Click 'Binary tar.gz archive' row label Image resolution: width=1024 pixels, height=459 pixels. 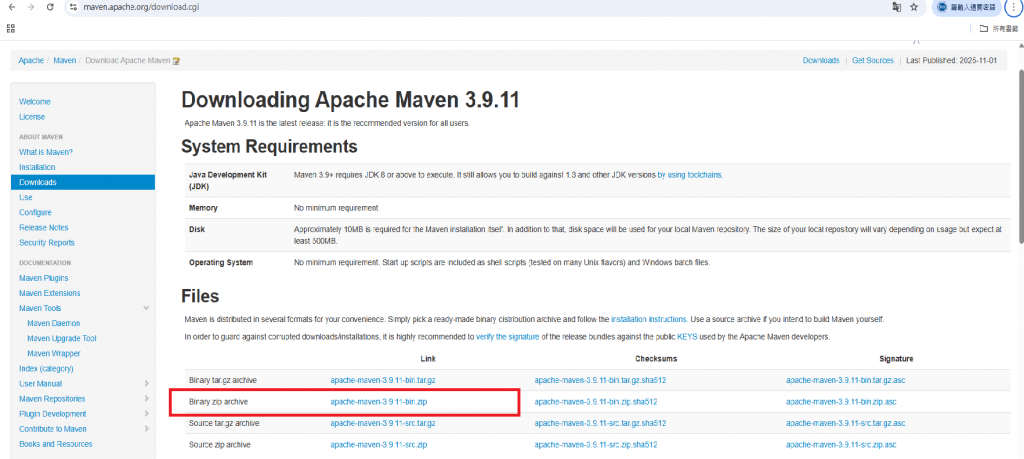click(223, 380)
